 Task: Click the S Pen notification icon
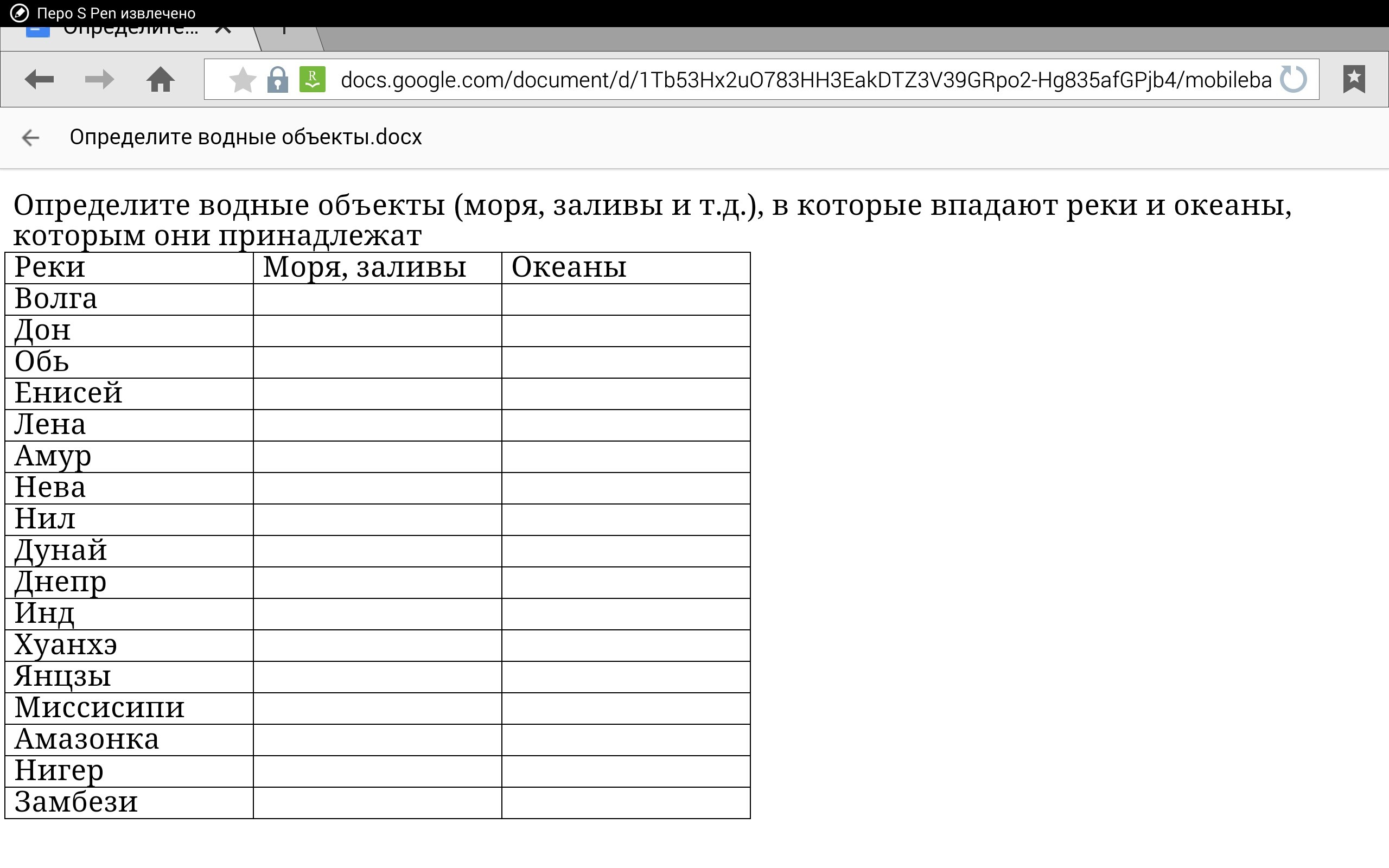coord(19,12)
